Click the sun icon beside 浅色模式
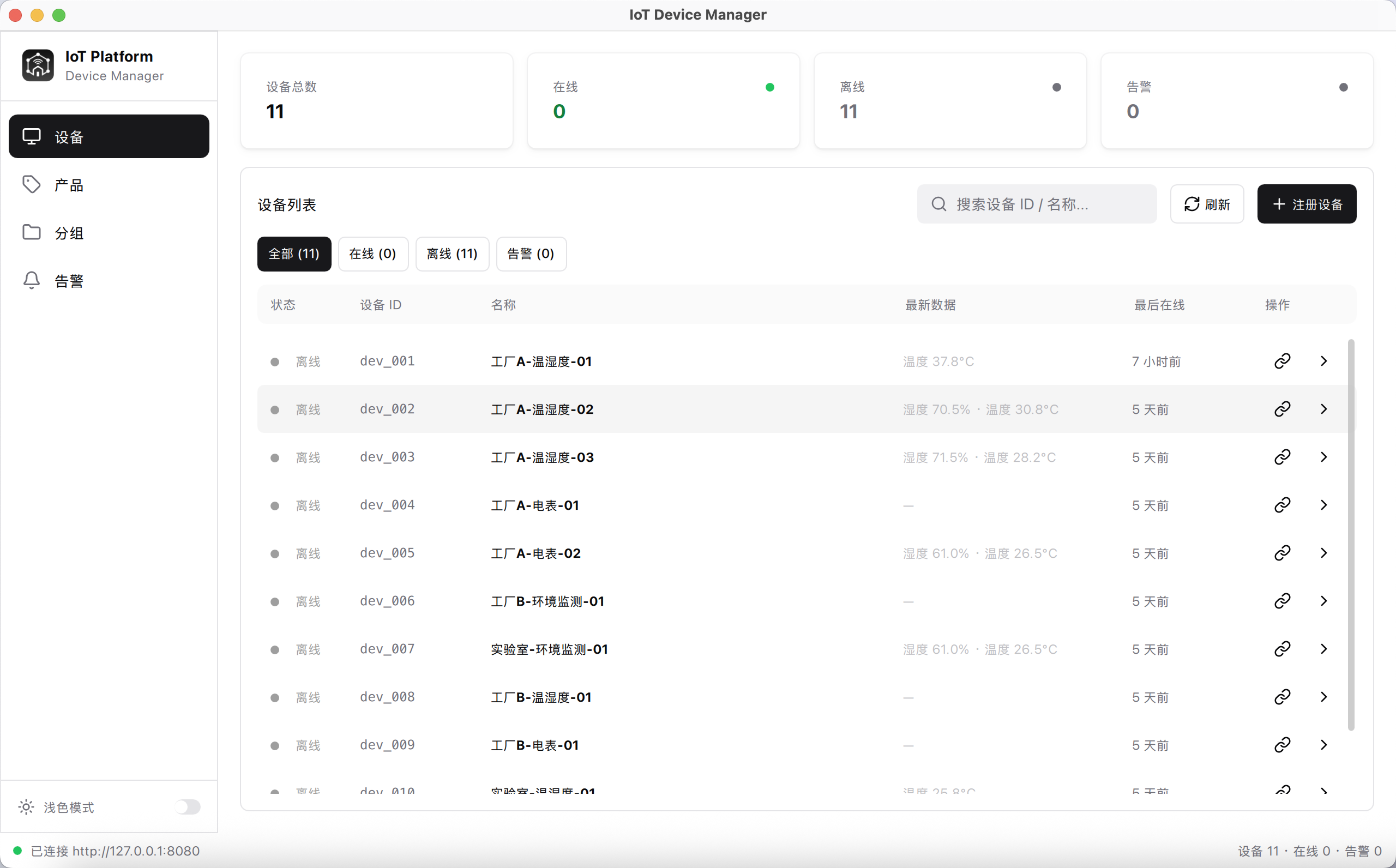This screenshot has width=1396, height=868. pyautogui.click(x=26, y=807)
